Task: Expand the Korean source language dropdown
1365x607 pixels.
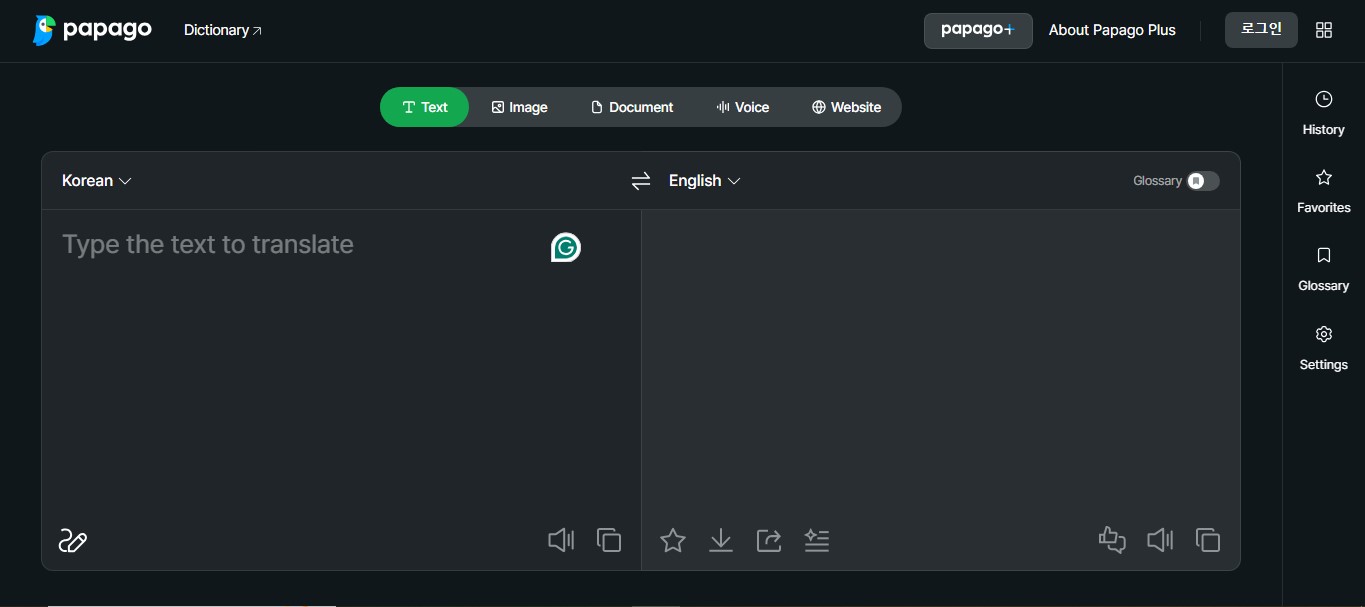Action: tap(97, 181)
